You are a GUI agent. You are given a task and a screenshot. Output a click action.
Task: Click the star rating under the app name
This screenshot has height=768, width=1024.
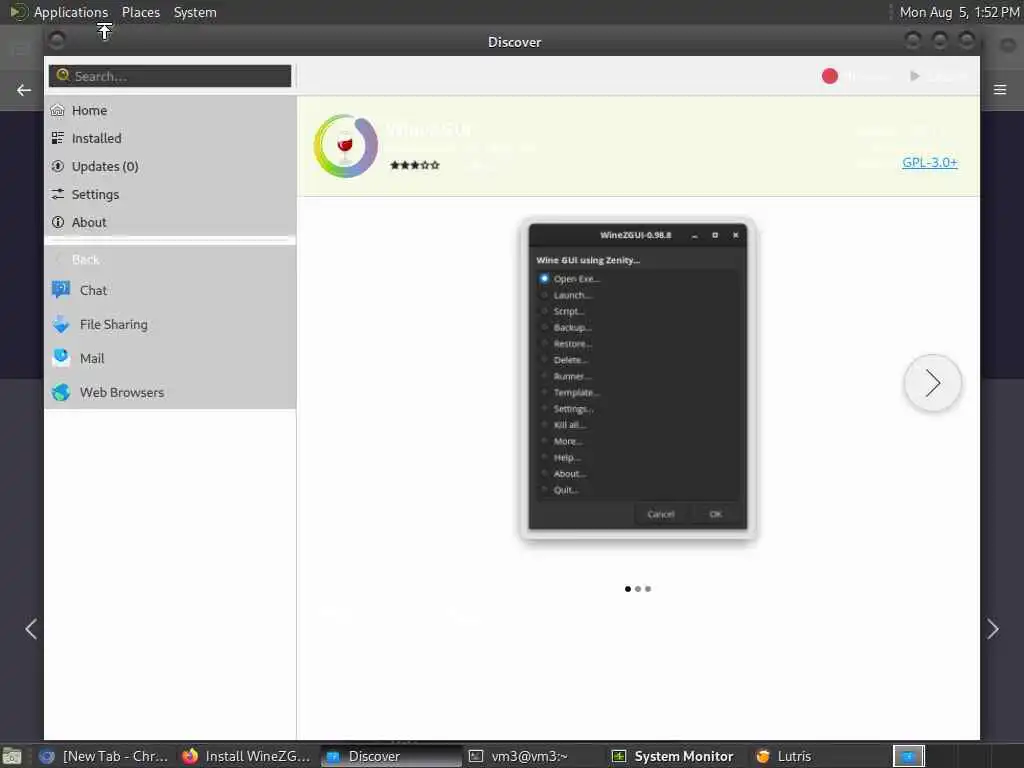pyautogui.click(x=415, y=165)
